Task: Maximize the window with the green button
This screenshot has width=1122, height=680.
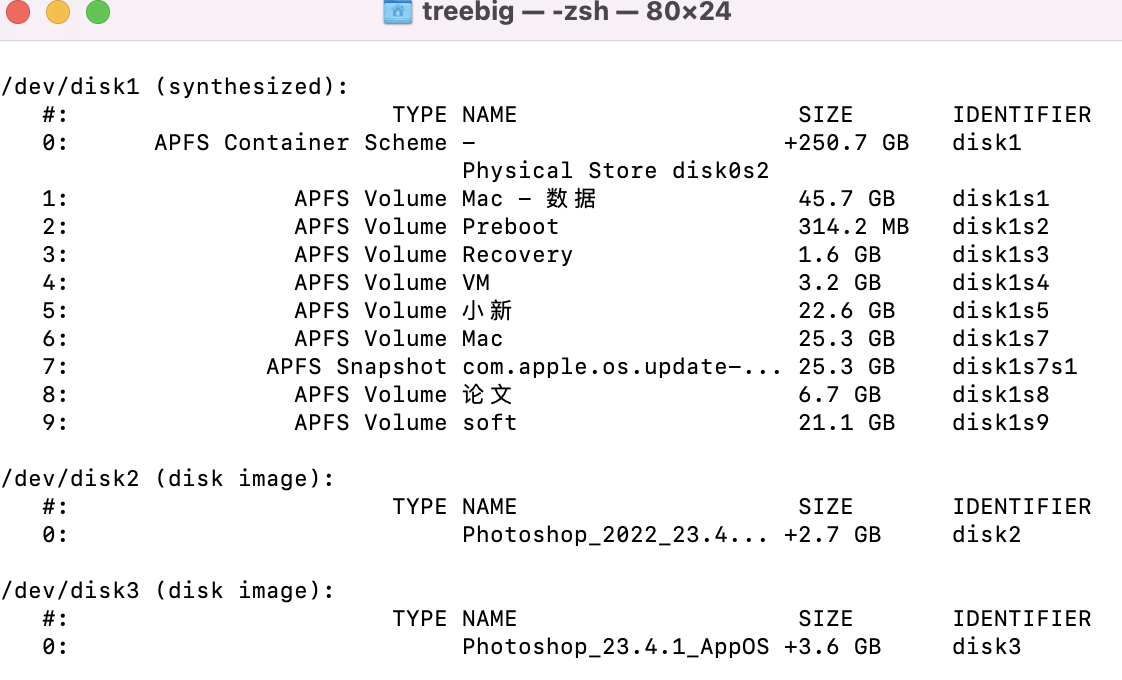Action: click(97, 13)
